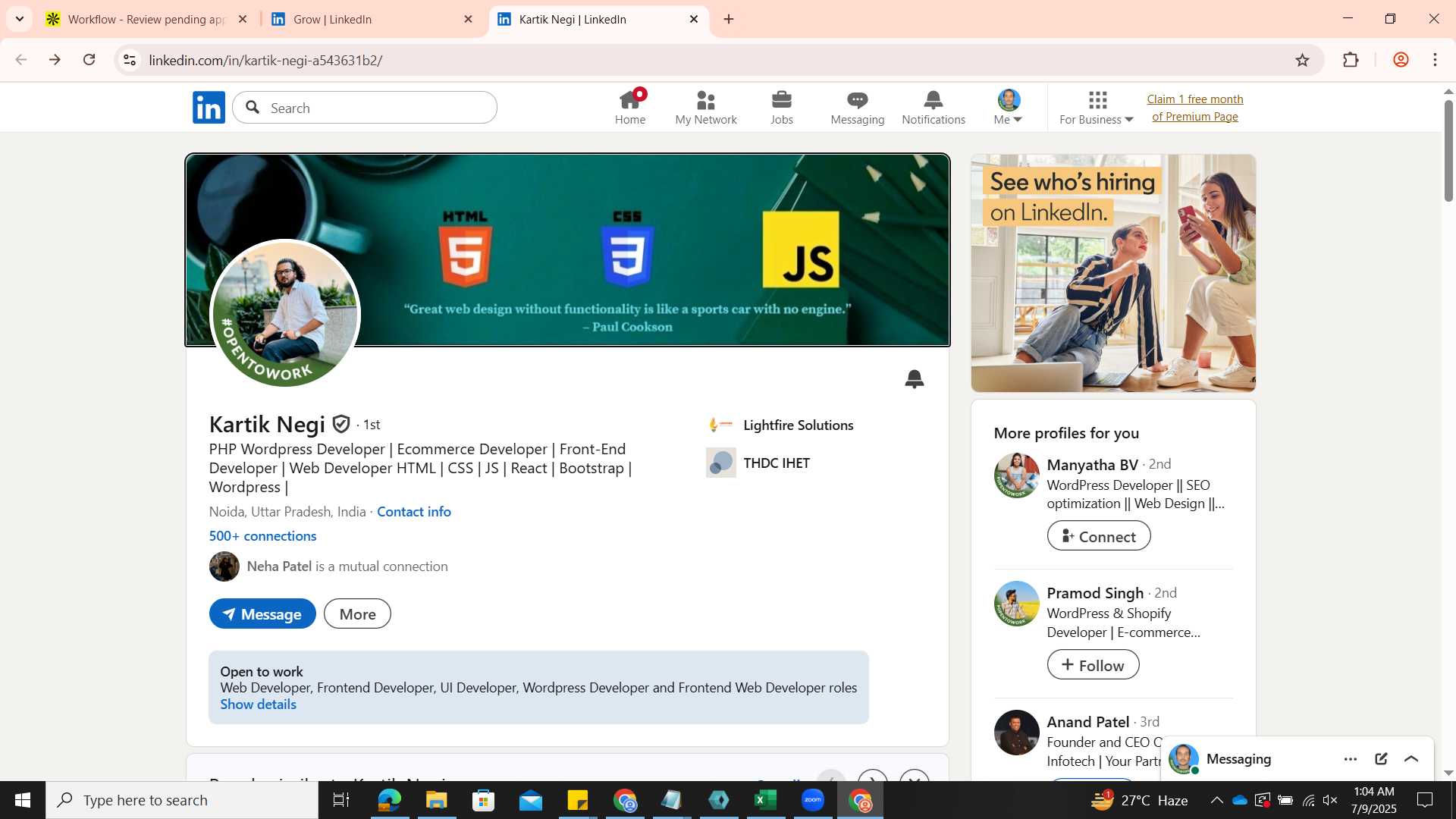Click the taskbar search box

coord(182,800)
